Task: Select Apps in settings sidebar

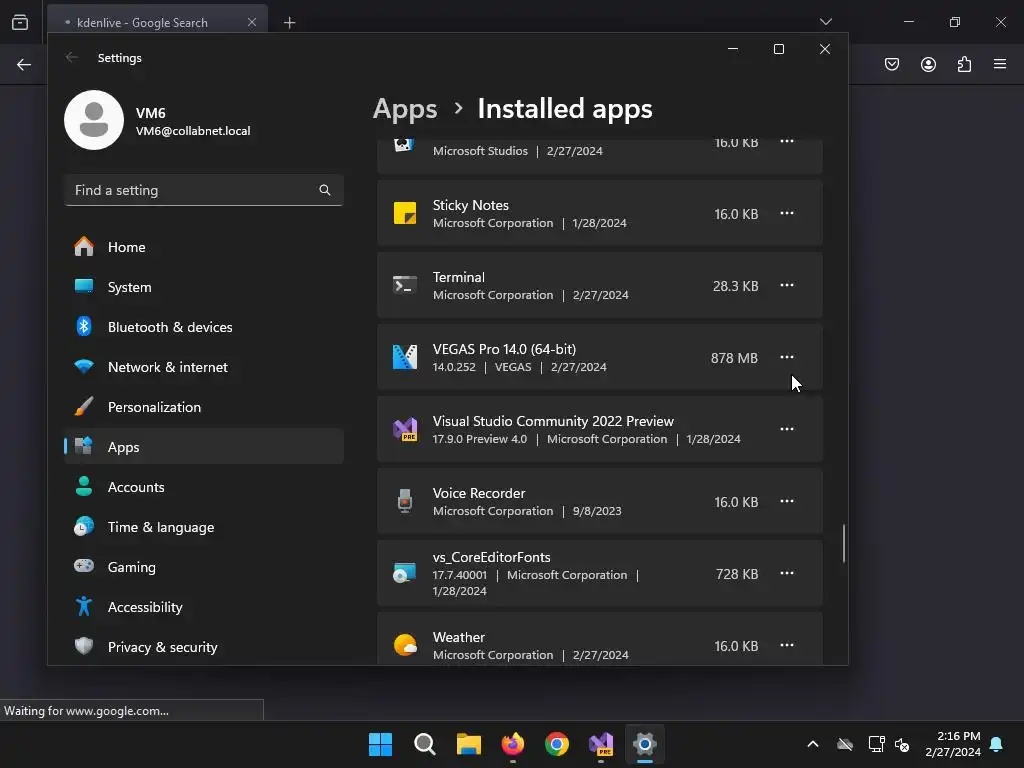Action: tap(204, 447)
